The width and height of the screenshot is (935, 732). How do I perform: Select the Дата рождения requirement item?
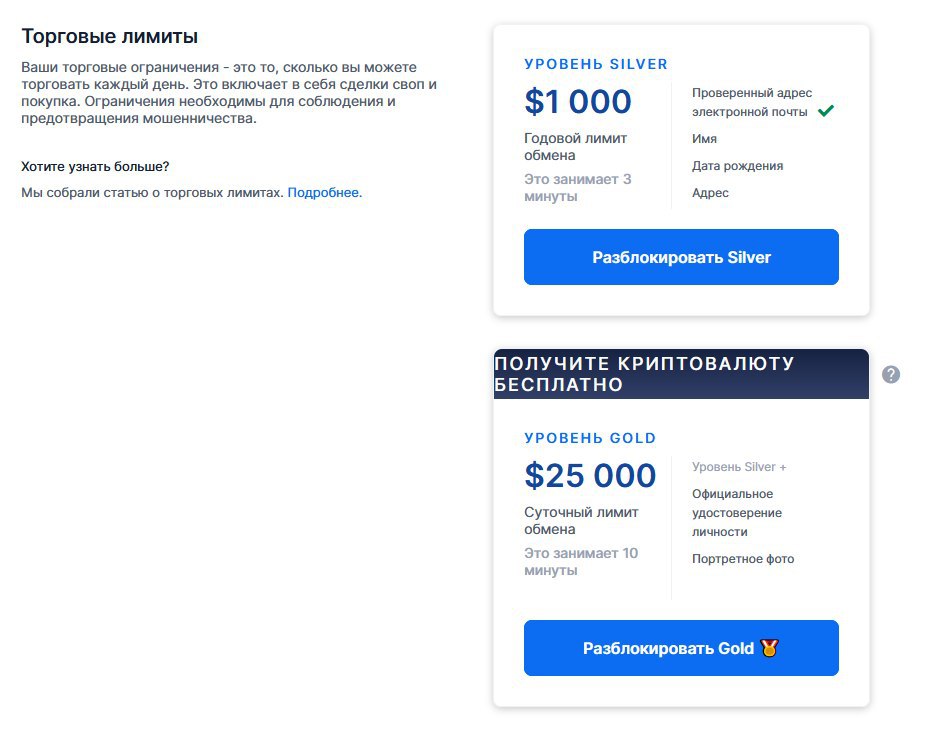tap(738, 166)
